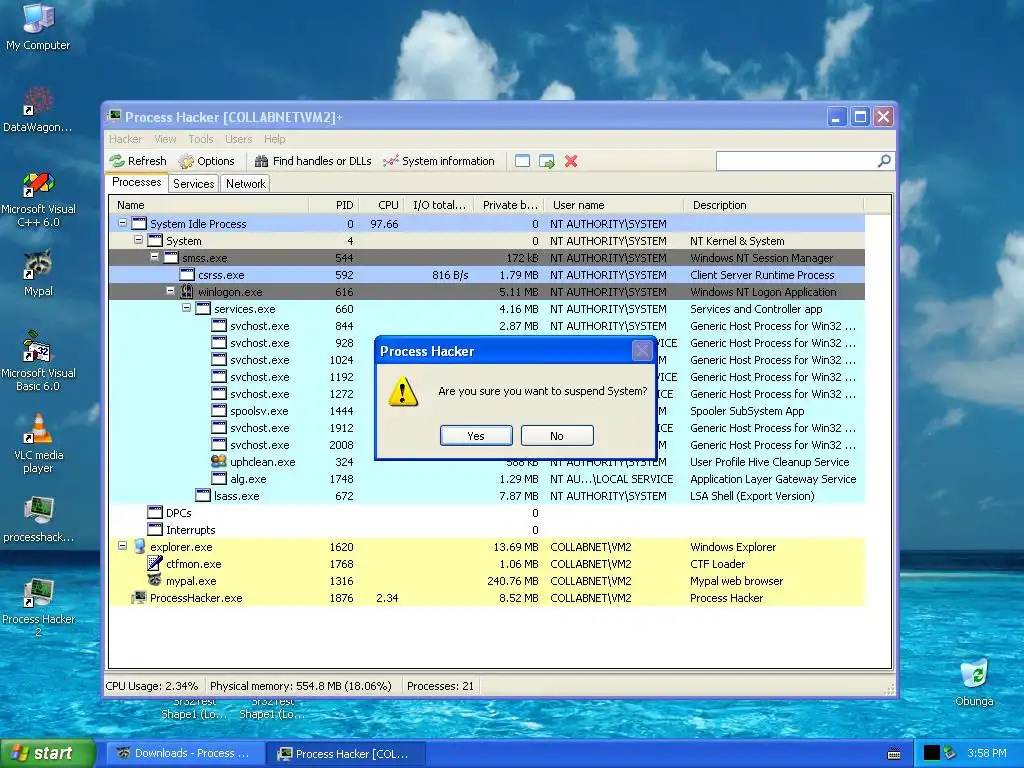Collapse the winlogon.exe node
The image size is (1024, 768).
click(x=170, y=291)
